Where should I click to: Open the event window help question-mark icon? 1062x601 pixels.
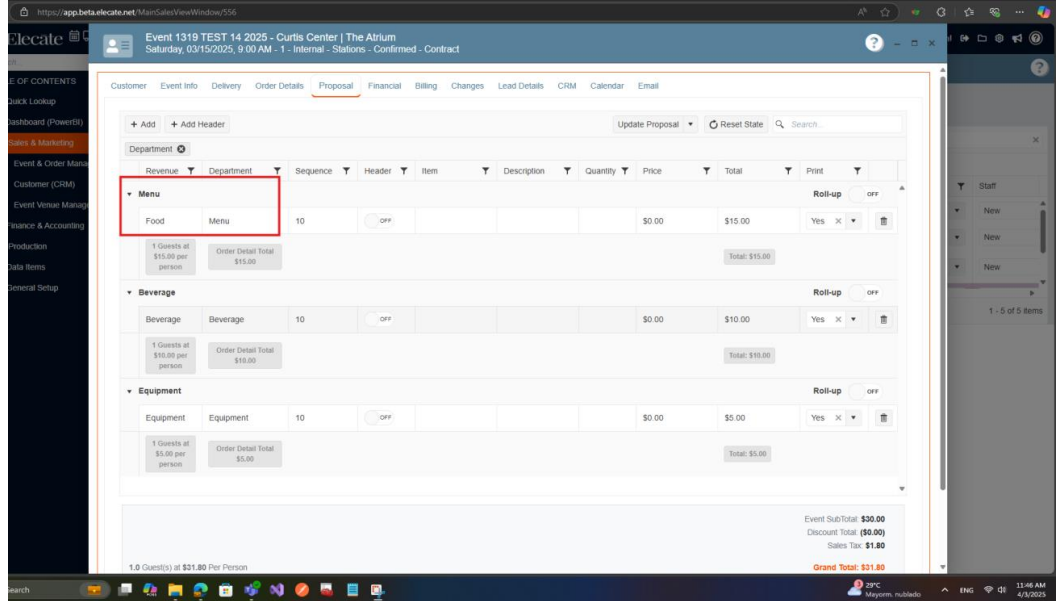pyautogui.click(x=874, y=43)
